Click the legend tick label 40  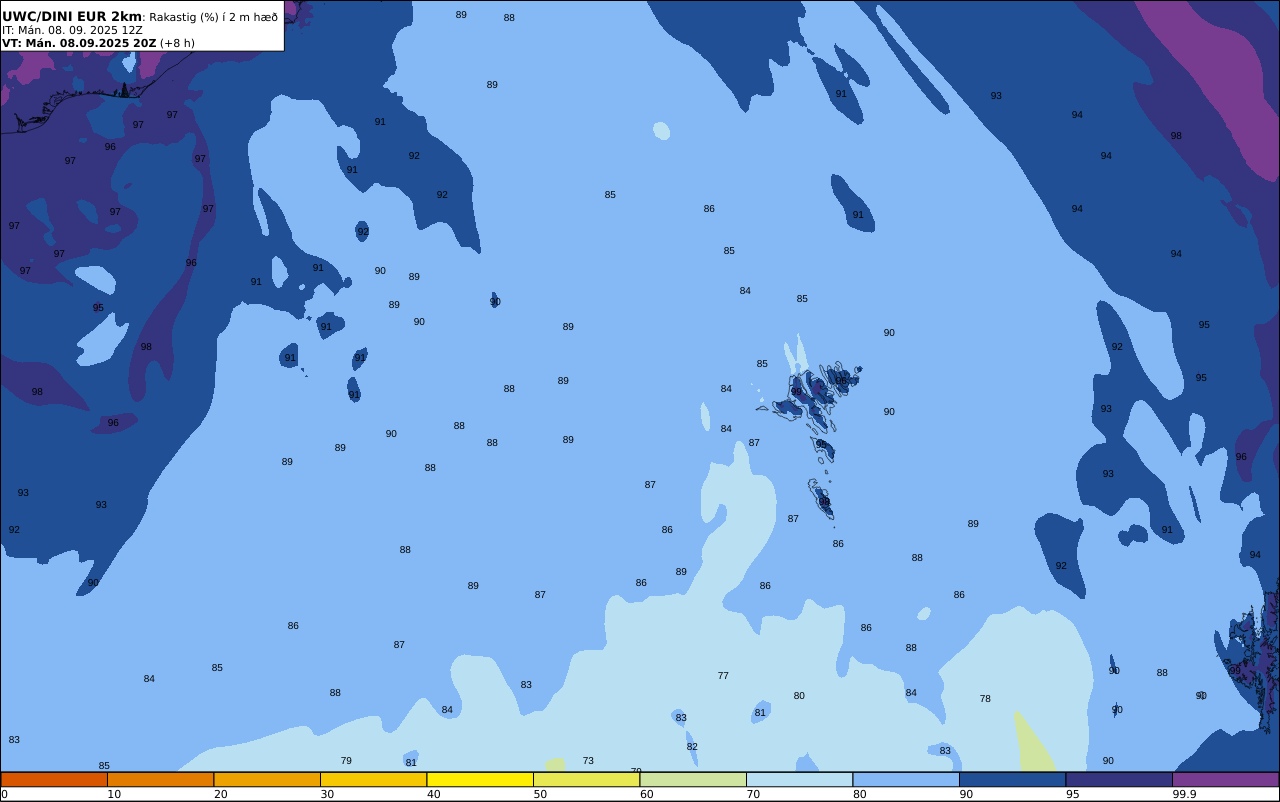(x=433, y=794)
